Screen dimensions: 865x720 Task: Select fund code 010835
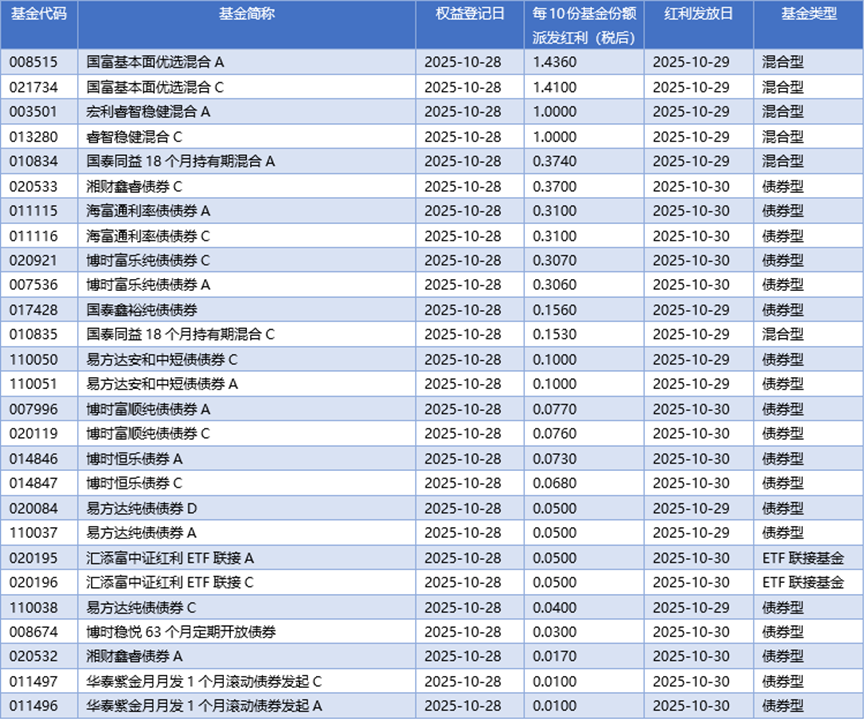point(33,334)
